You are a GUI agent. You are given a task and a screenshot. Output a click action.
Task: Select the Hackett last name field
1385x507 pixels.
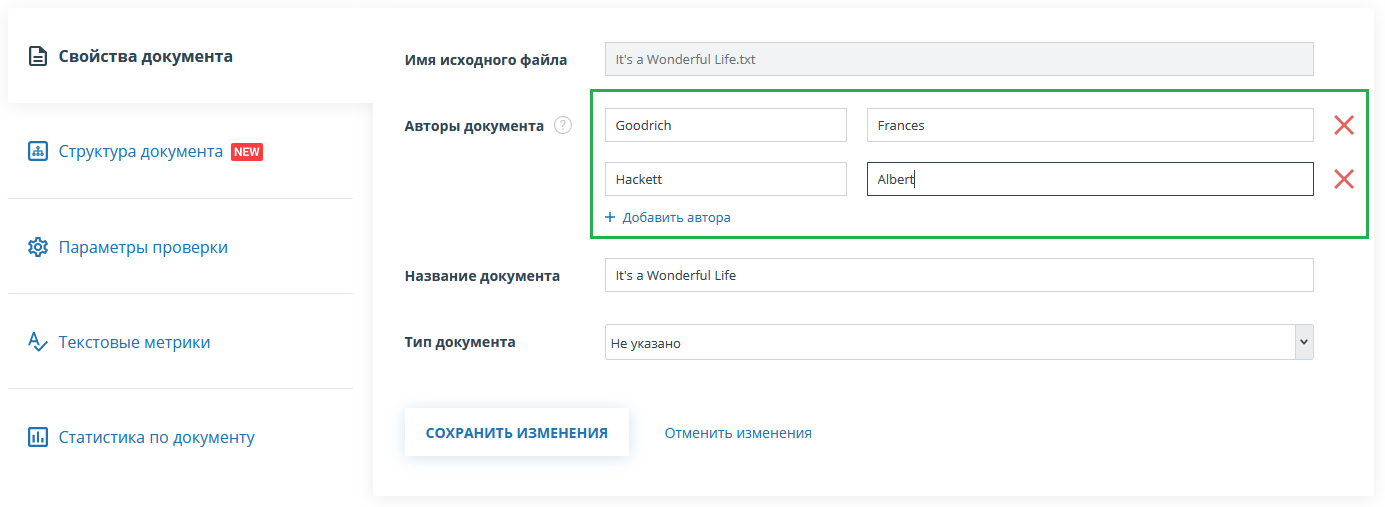coord(725,179)
